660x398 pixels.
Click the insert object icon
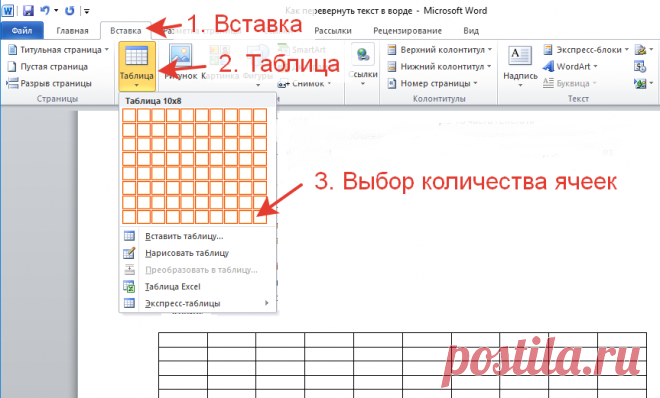pos(640,83)
